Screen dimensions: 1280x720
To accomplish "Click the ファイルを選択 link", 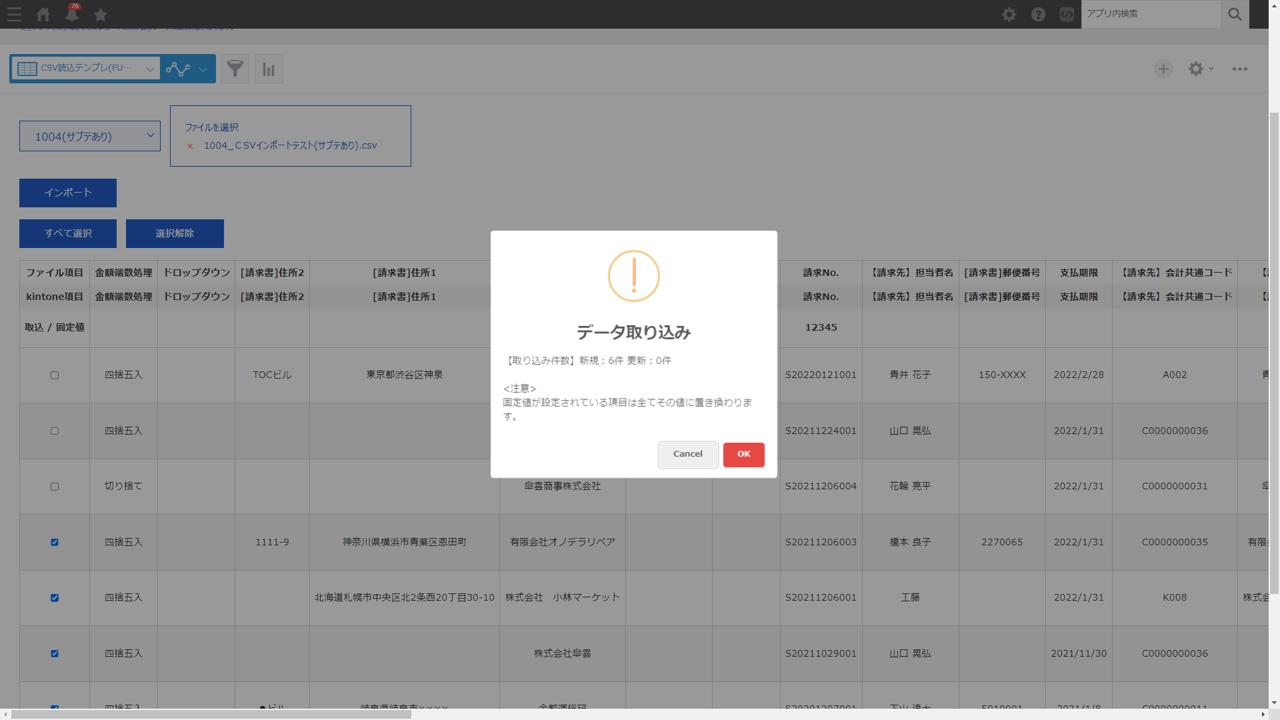I will pos(211,127).
